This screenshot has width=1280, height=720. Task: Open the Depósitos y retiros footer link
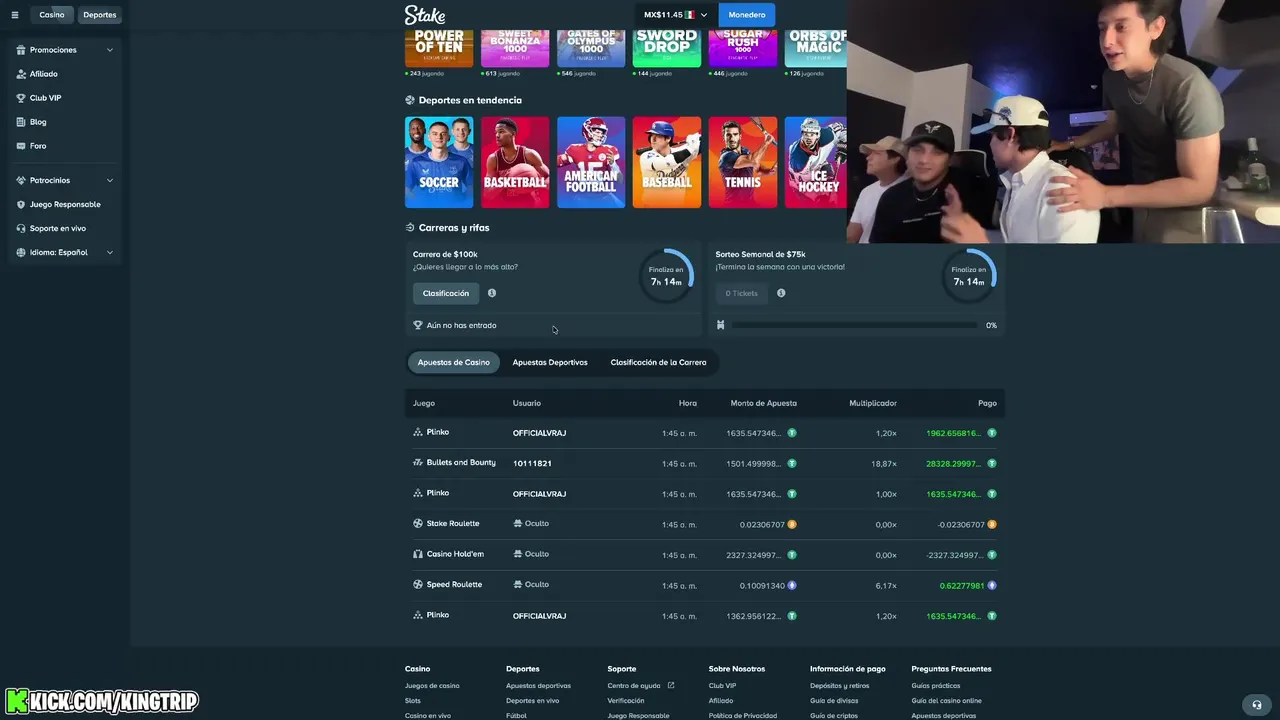(840, 686)
